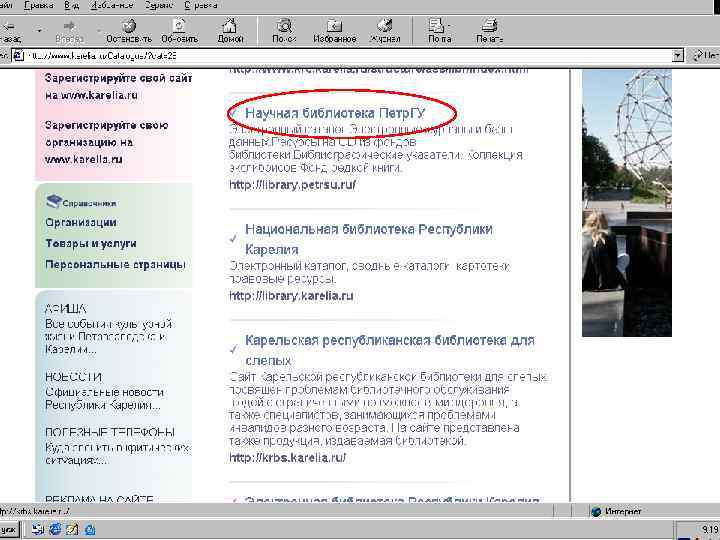Screen dimensions: 720x540
Task: Click the Справочники heading text
Action: coord(89,203)
